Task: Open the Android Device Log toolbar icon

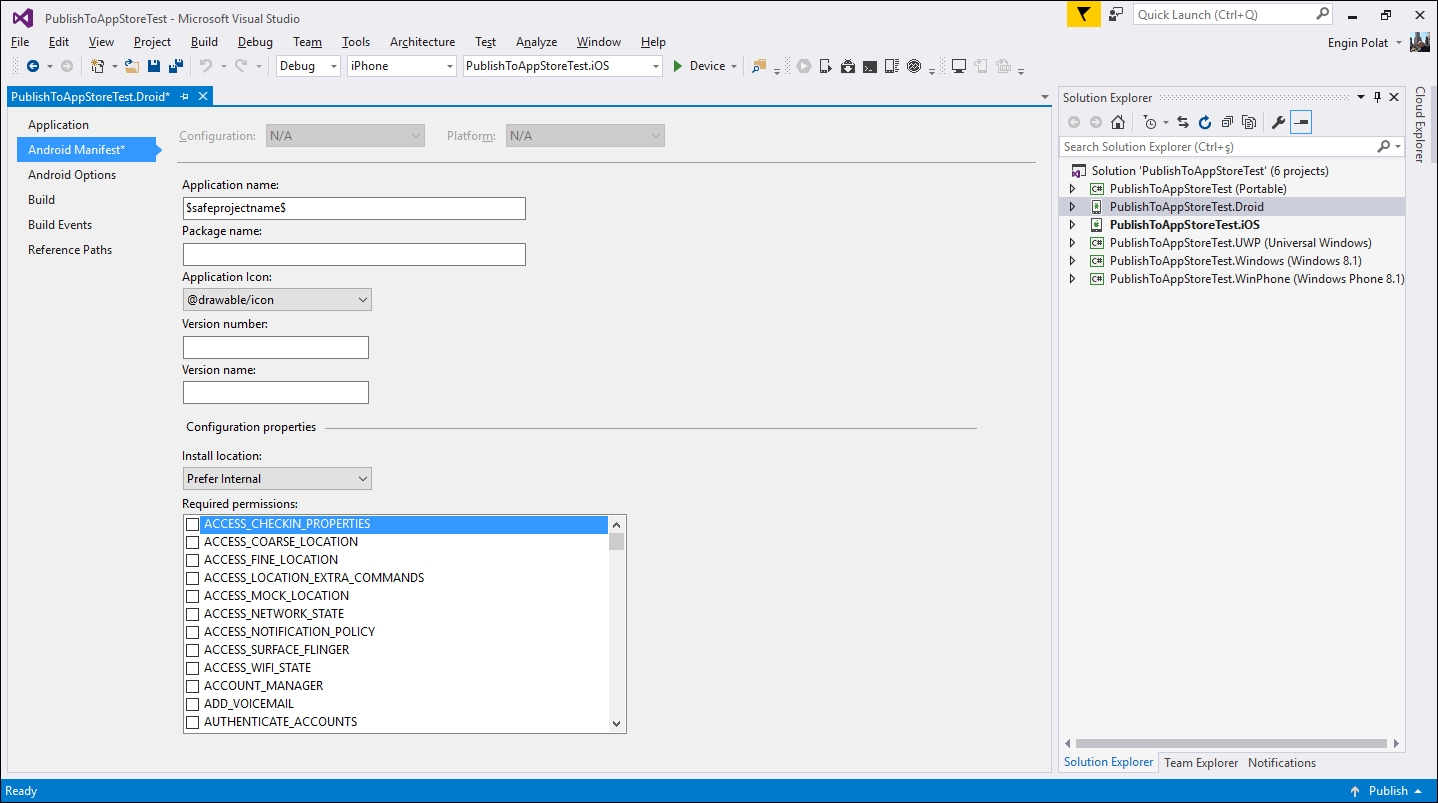Action: coord(892,65)
